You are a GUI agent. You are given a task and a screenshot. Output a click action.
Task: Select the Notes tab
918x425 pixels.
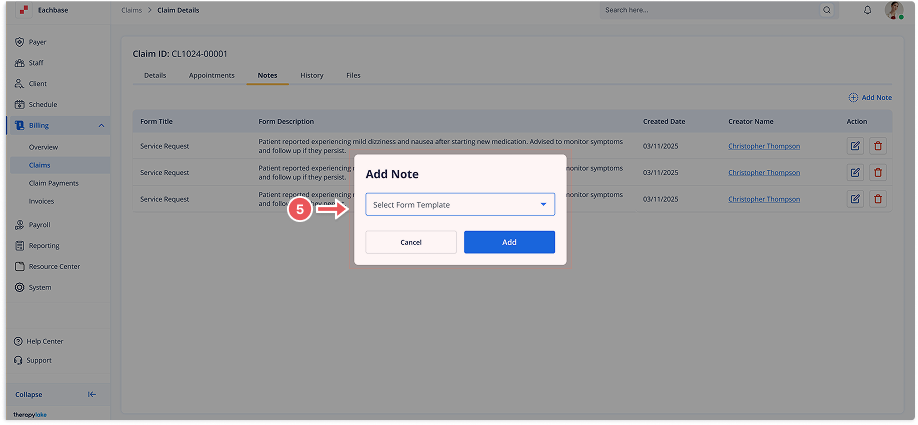pyautogui.click(x=268, y=76)
